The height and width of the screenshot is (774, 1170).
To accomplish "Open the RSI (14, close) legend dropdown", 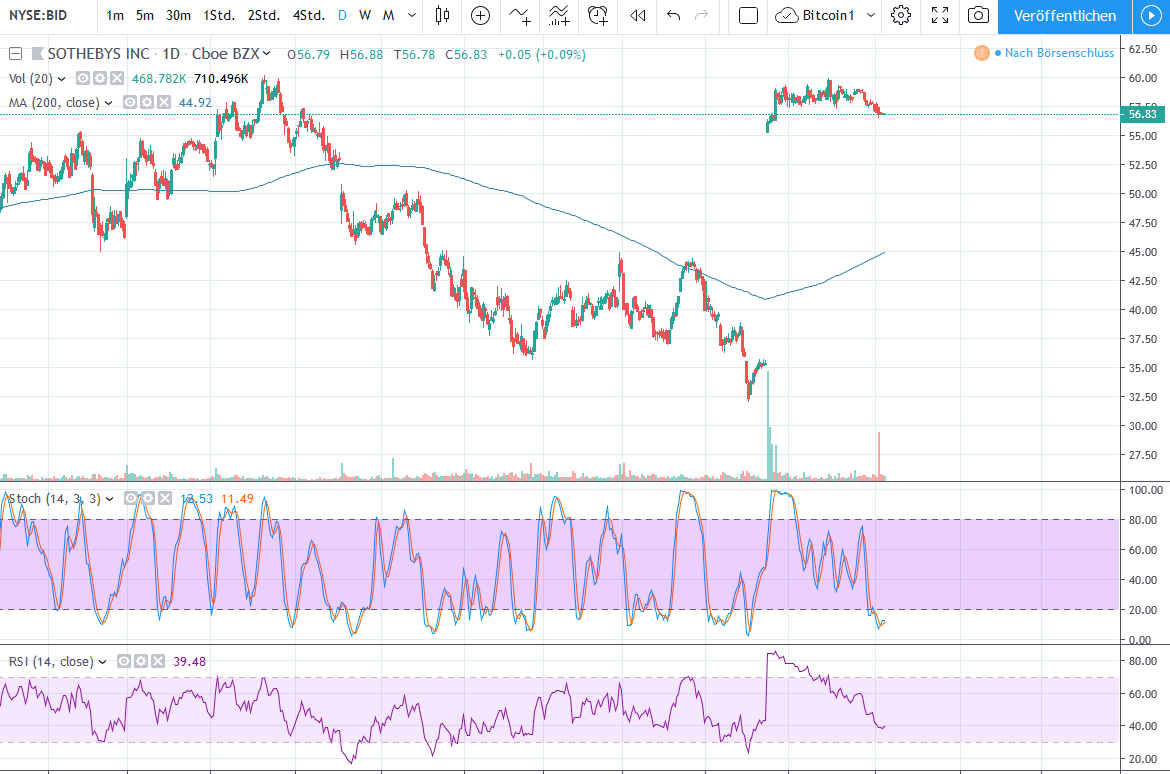I will 103,662.
